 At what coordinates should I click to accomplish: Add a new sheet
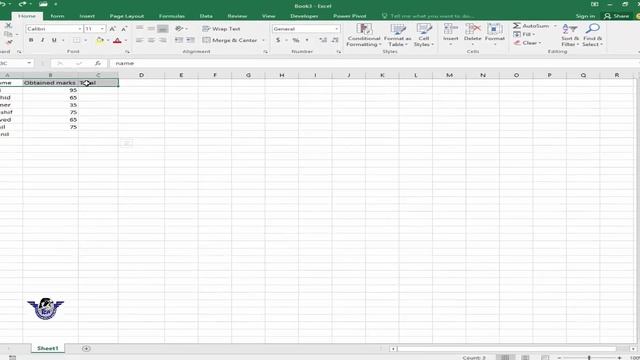click(x=86, y=348)
